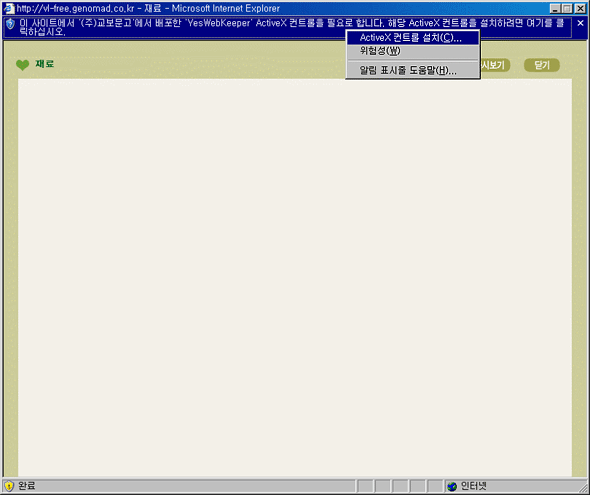The height and width of the screenshot is (495, 590).
Task: Minimize the Internet Explorer window
Action: click(554, 9)
